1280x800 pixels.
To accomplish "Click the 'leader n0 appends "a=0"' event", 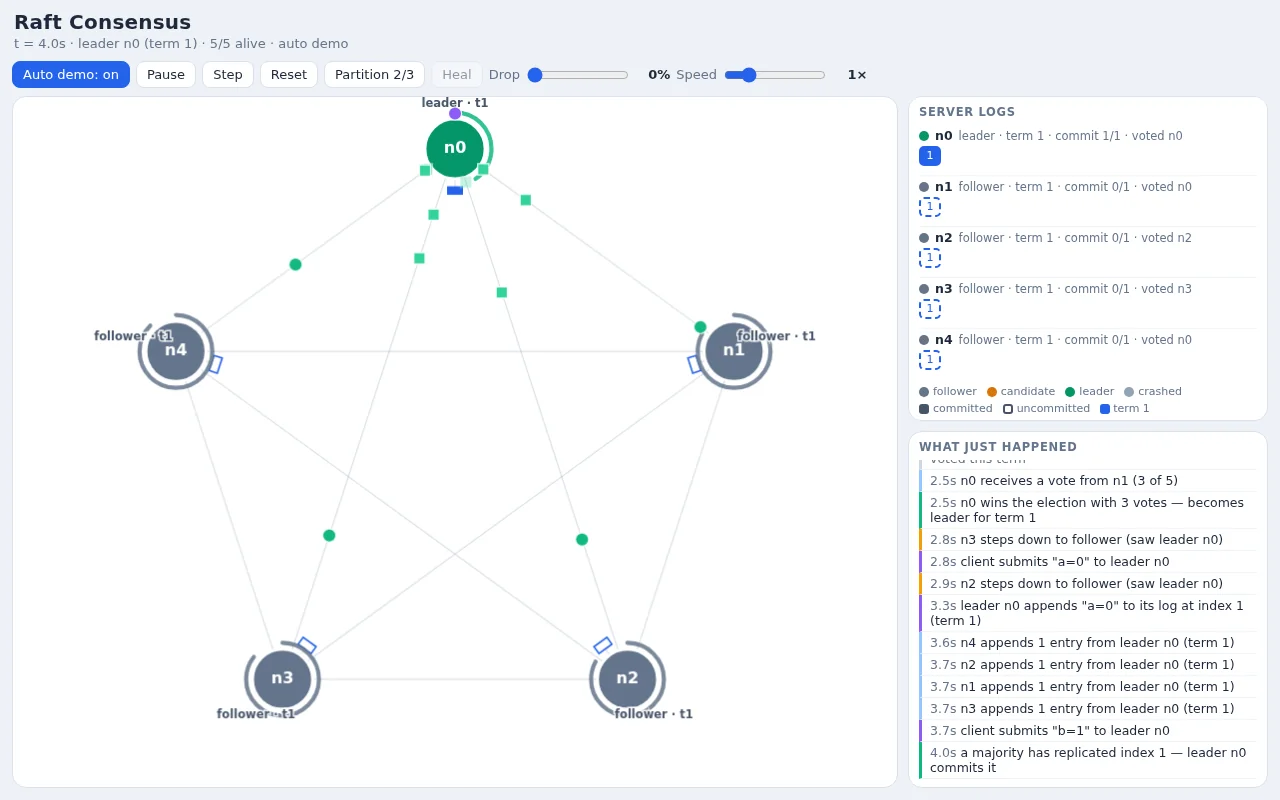I will click(x=1087, y=613).
